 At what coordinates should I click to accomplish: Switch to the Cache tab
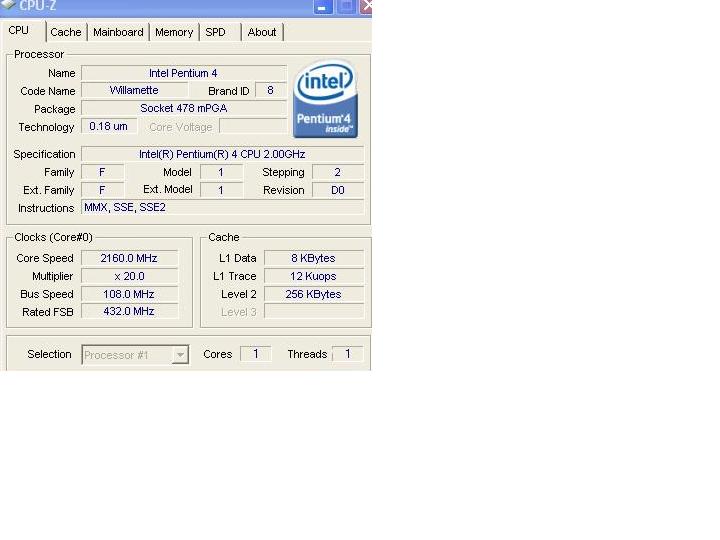point(66,32)
